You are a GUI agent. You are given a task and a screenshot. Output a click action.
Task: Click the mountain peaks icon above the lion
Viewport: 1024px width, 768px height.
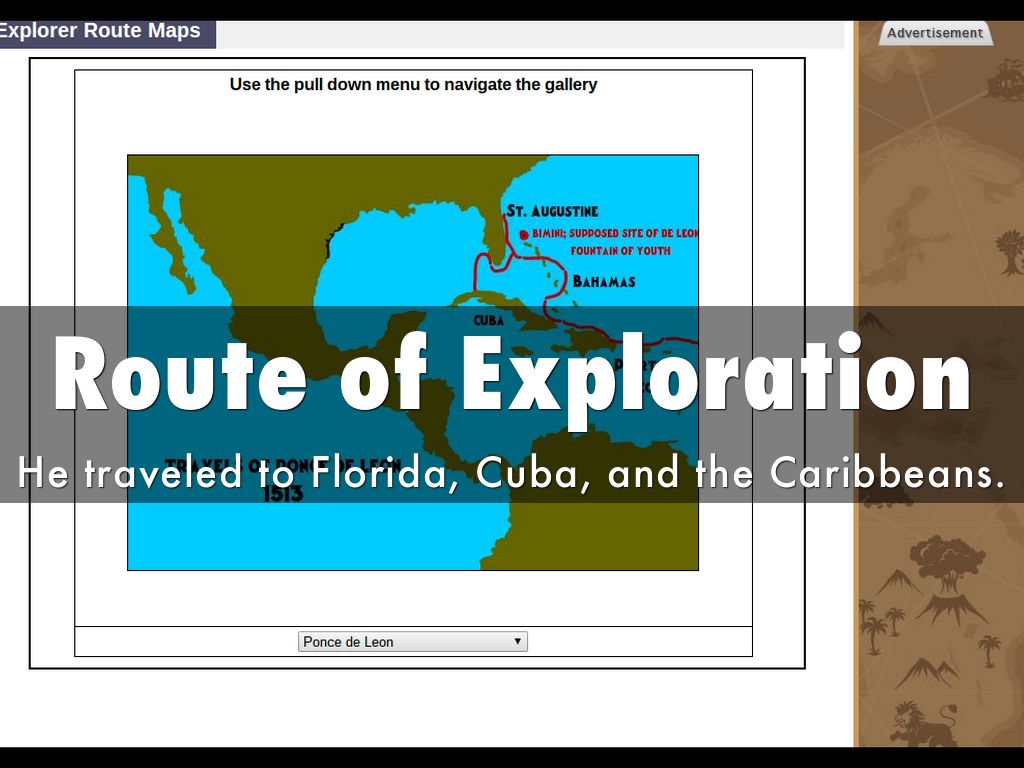coord(921,672)
